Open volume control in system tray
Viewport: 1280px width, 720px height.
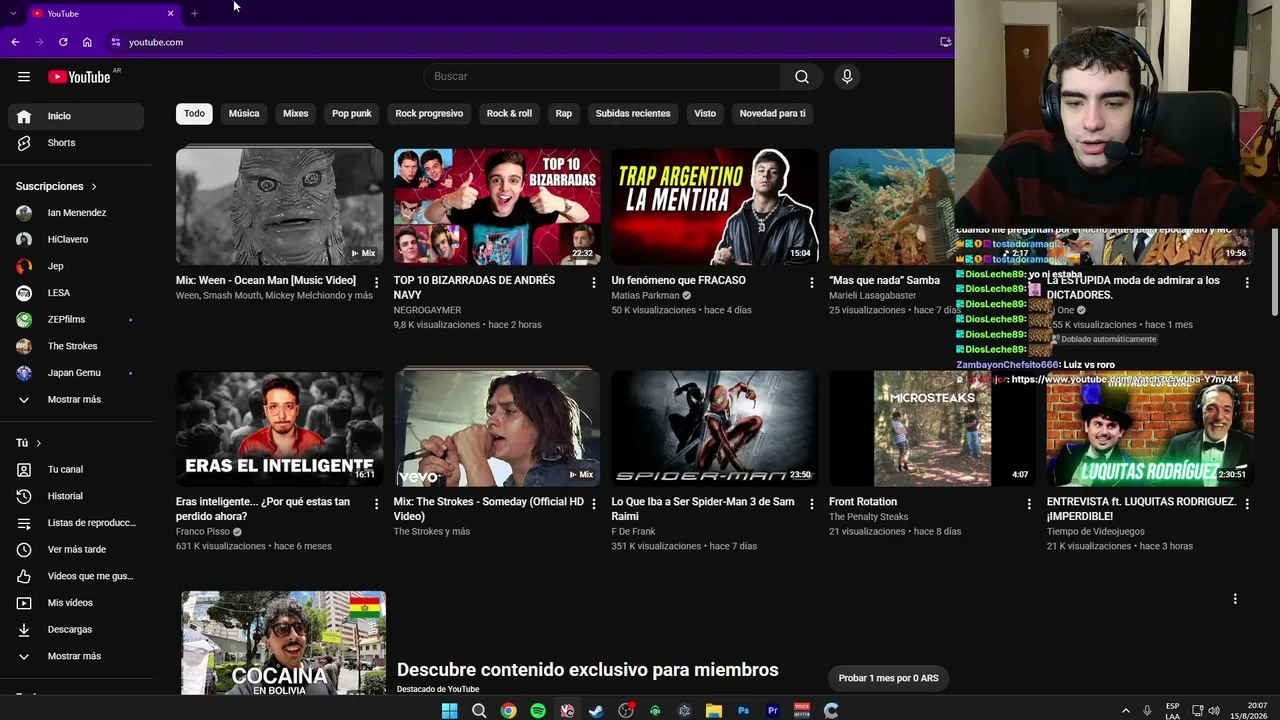(1214, 711)
